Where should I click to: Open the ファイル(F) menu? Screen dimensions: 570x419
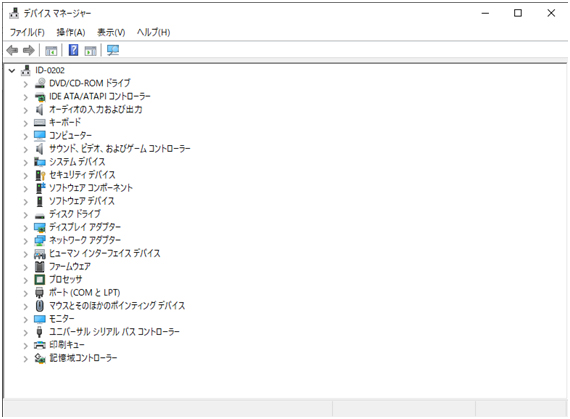point(27,32)
